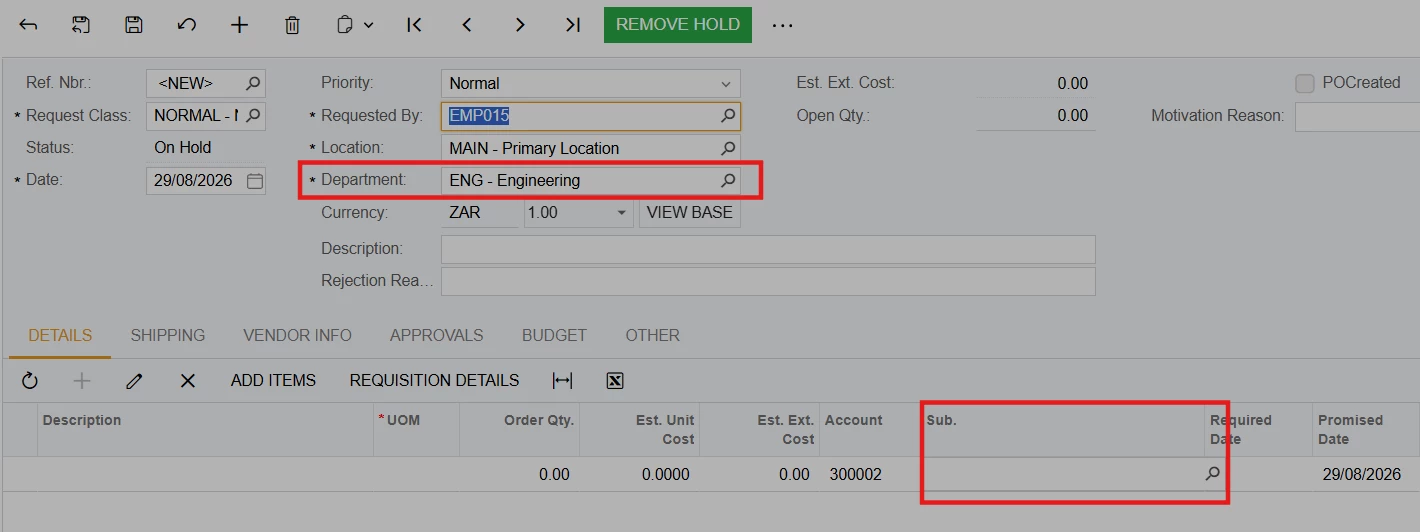The height and width of the screenshot is (532, 1420).
Task: Click the ADD ITEMS button
Action: [x=273, y=380]
